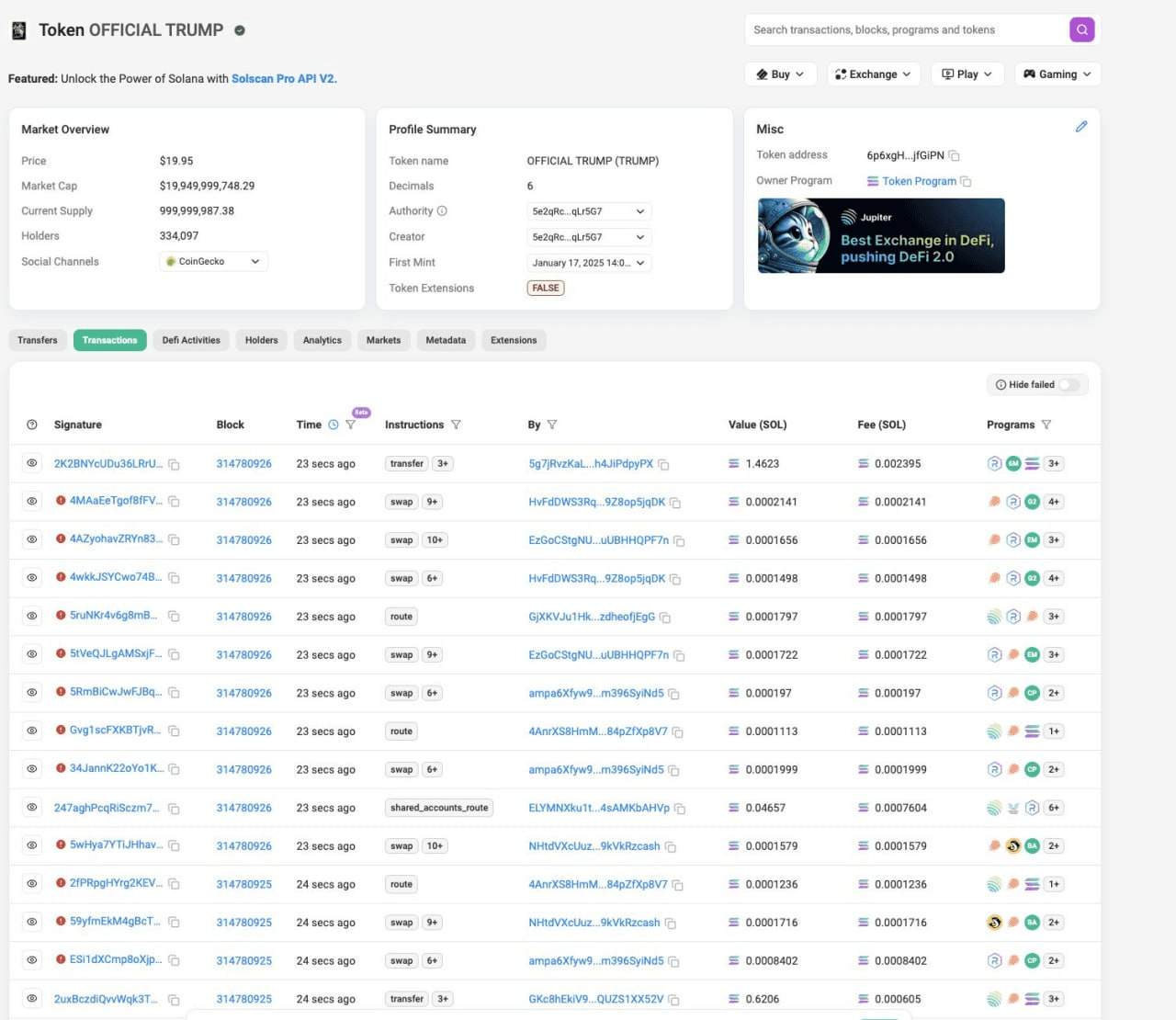Image resolution: width=1176 pixels, height=1020 pixels.
Task: Open the Exchange dropdown
Action: [873, 74]
